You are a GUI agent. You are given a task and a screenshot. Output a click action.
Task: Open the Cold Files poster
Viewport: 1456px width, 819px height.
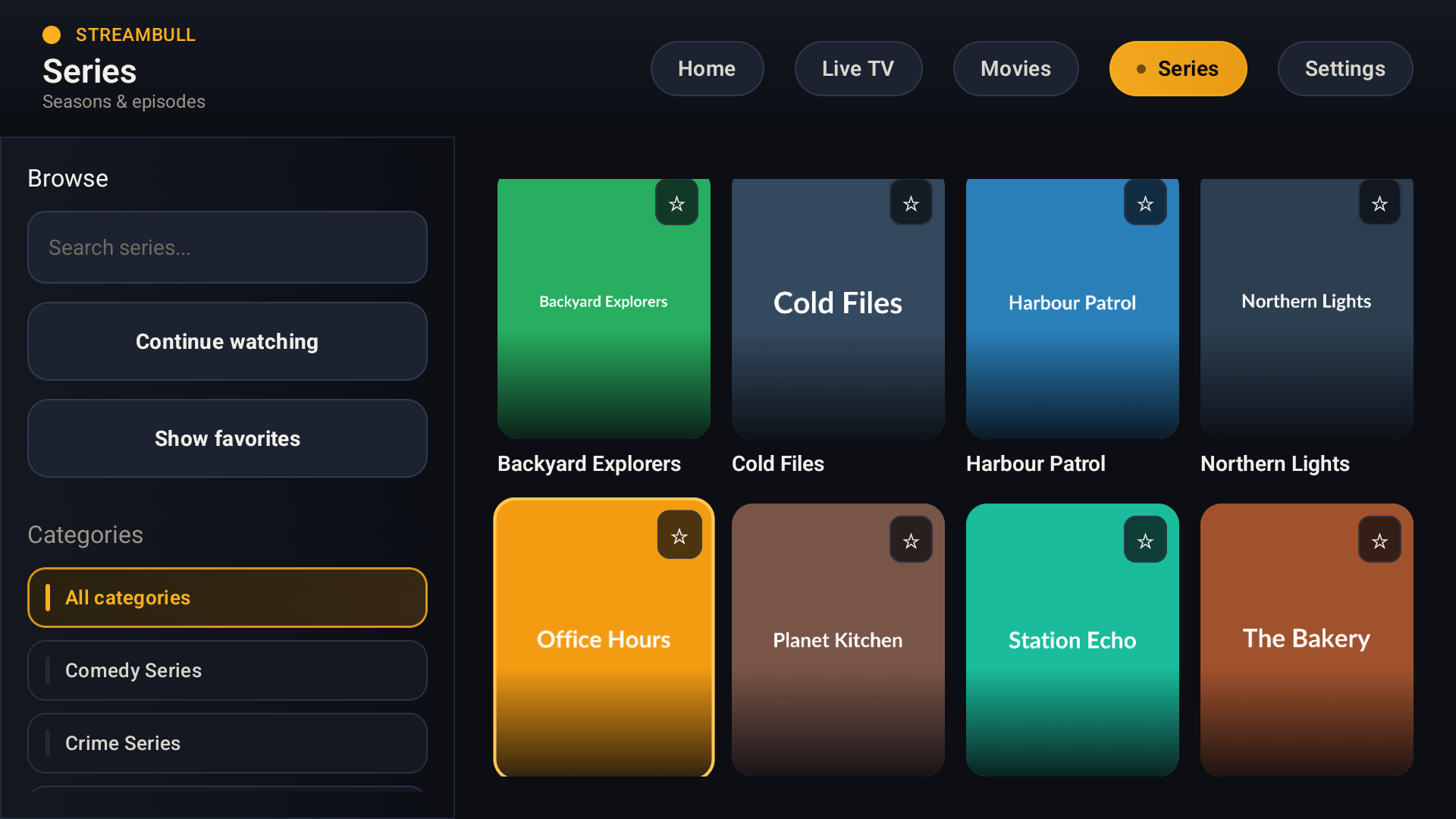click(838, 309)
